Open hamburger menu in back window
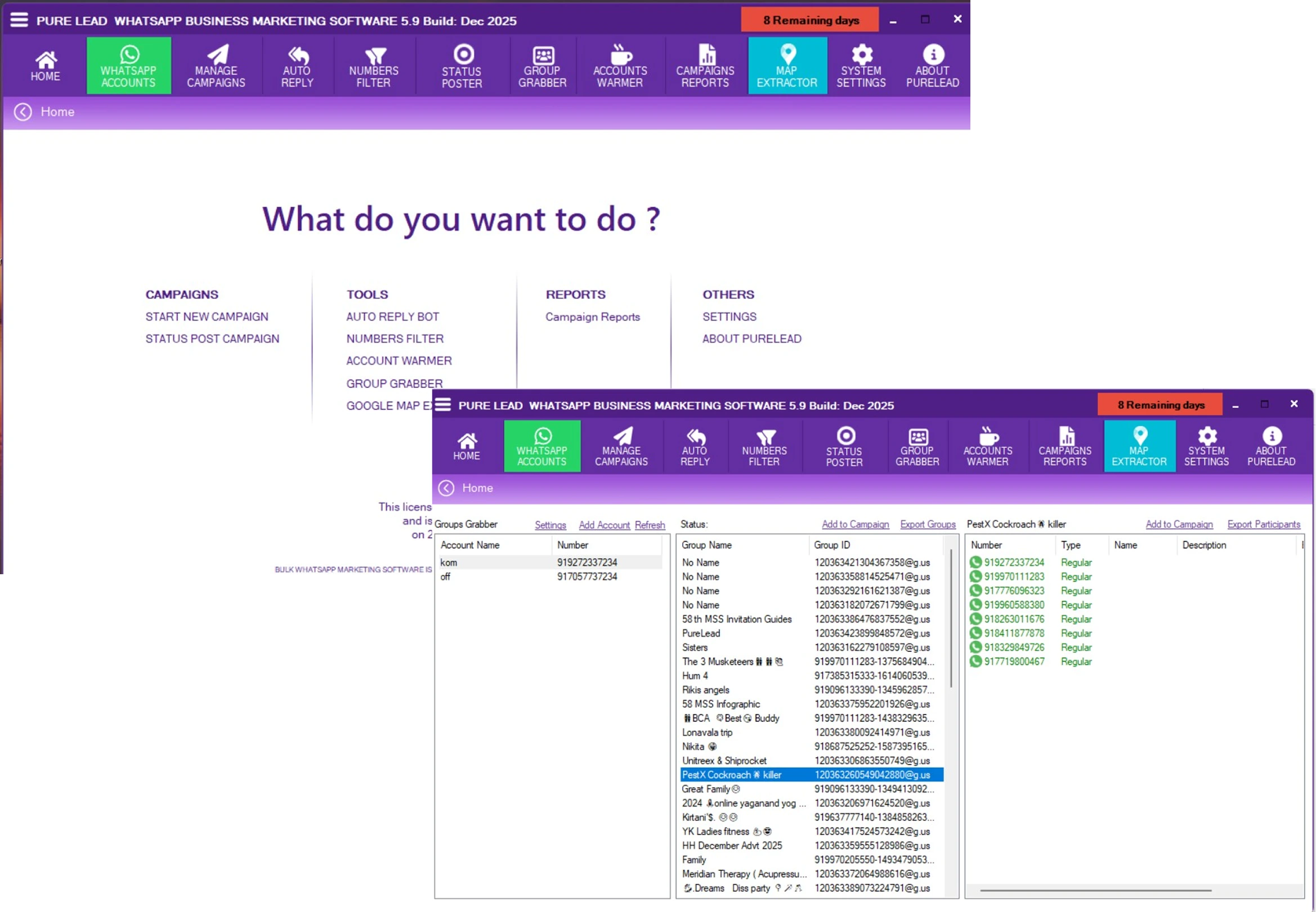Image resolution: width=1316 pixels, height=912 pixels. pos(19,20)
